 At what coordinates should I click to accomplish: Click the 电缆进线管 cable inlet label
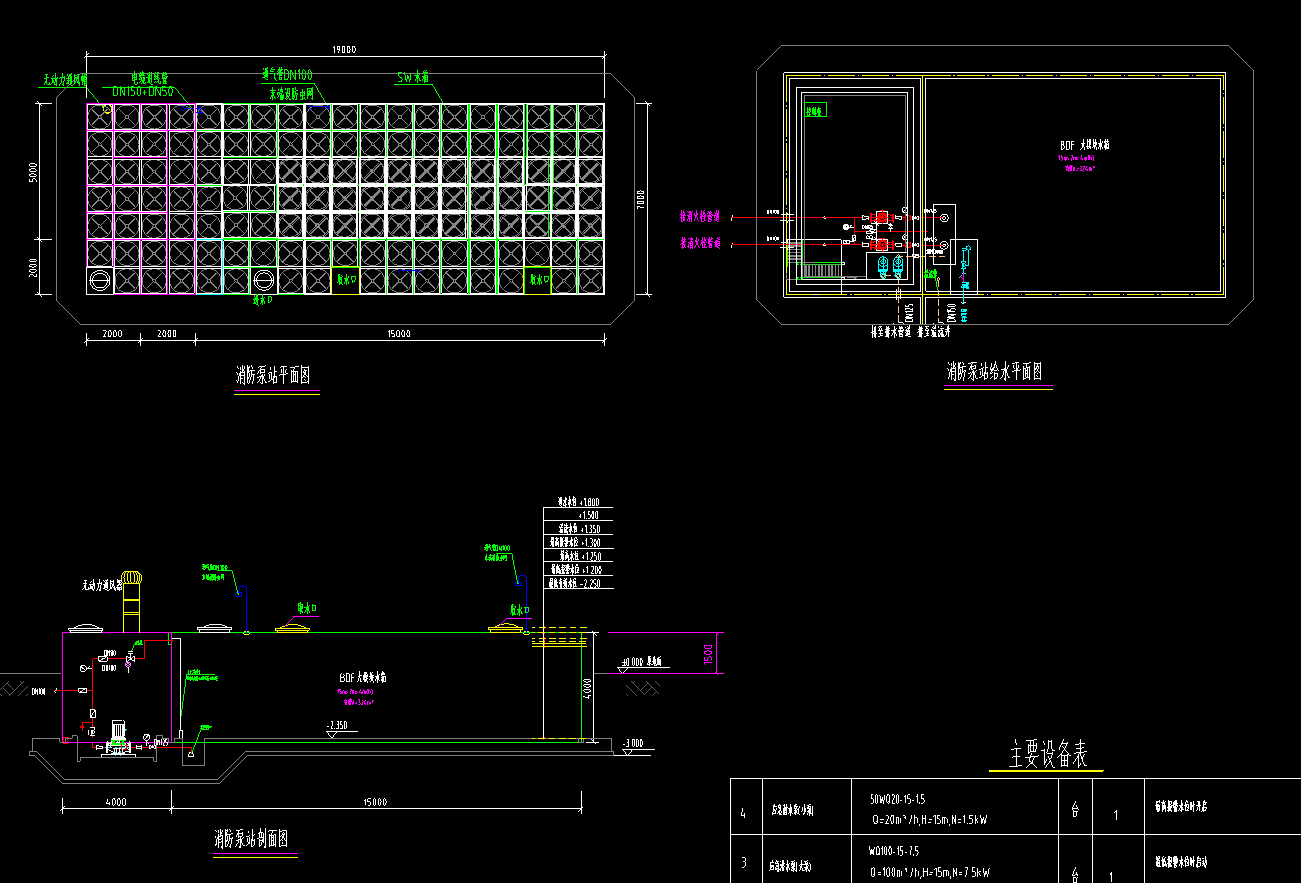[x=149, y=78]
